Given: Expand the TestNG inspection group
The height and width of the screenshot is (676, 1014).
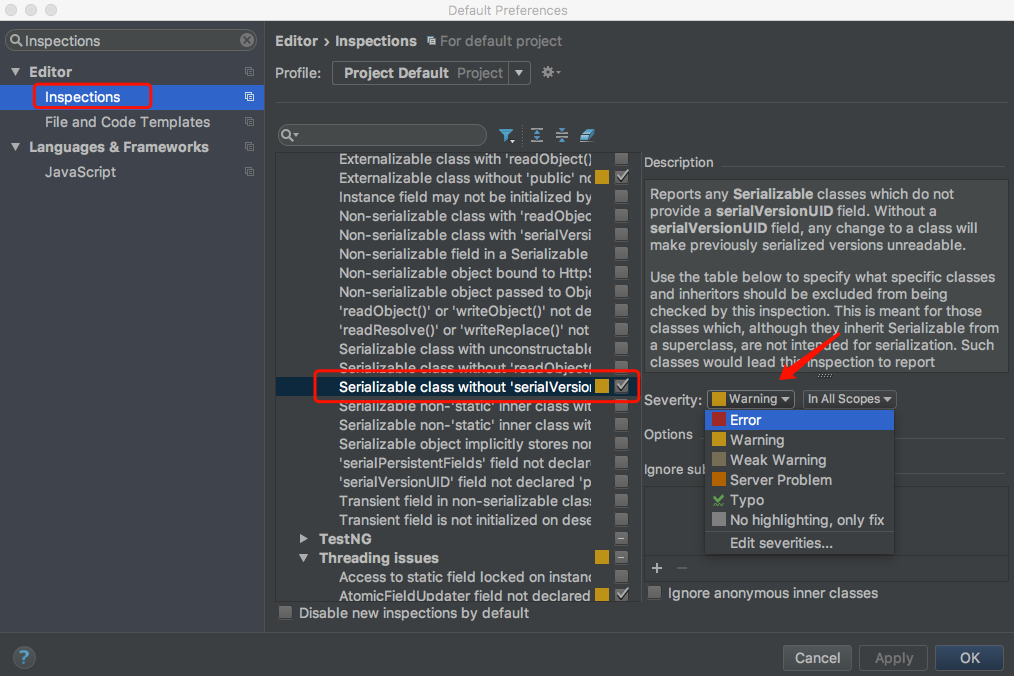Looking at the screenshot, I should pos(305,538).
